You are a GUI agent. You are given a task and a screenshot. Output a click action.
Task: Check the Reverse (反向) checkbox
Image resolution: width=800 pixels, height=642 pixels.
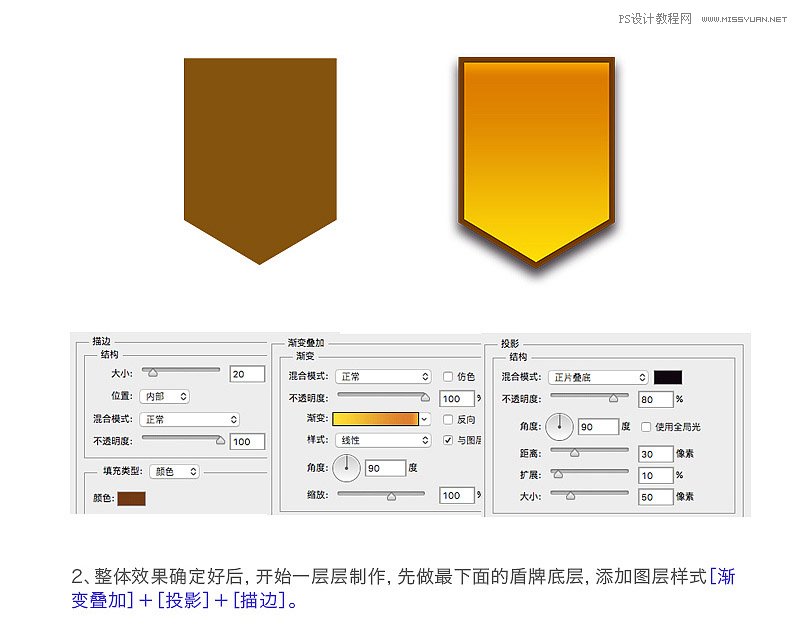point(448,419)
